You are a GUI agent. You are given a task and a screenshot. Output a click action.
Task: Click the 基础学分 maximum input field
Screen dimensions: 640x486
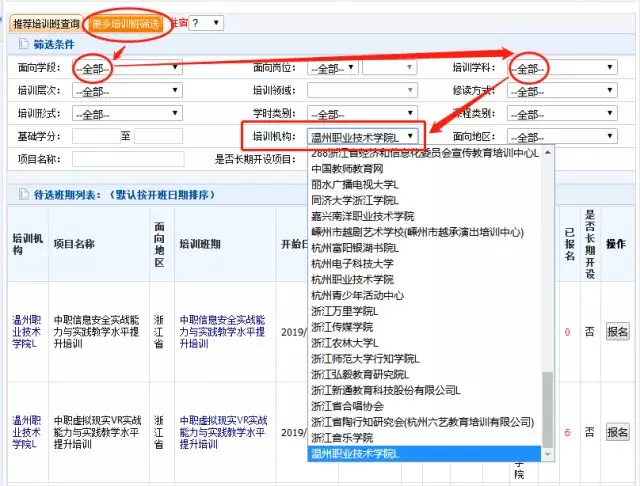[158, 136]
